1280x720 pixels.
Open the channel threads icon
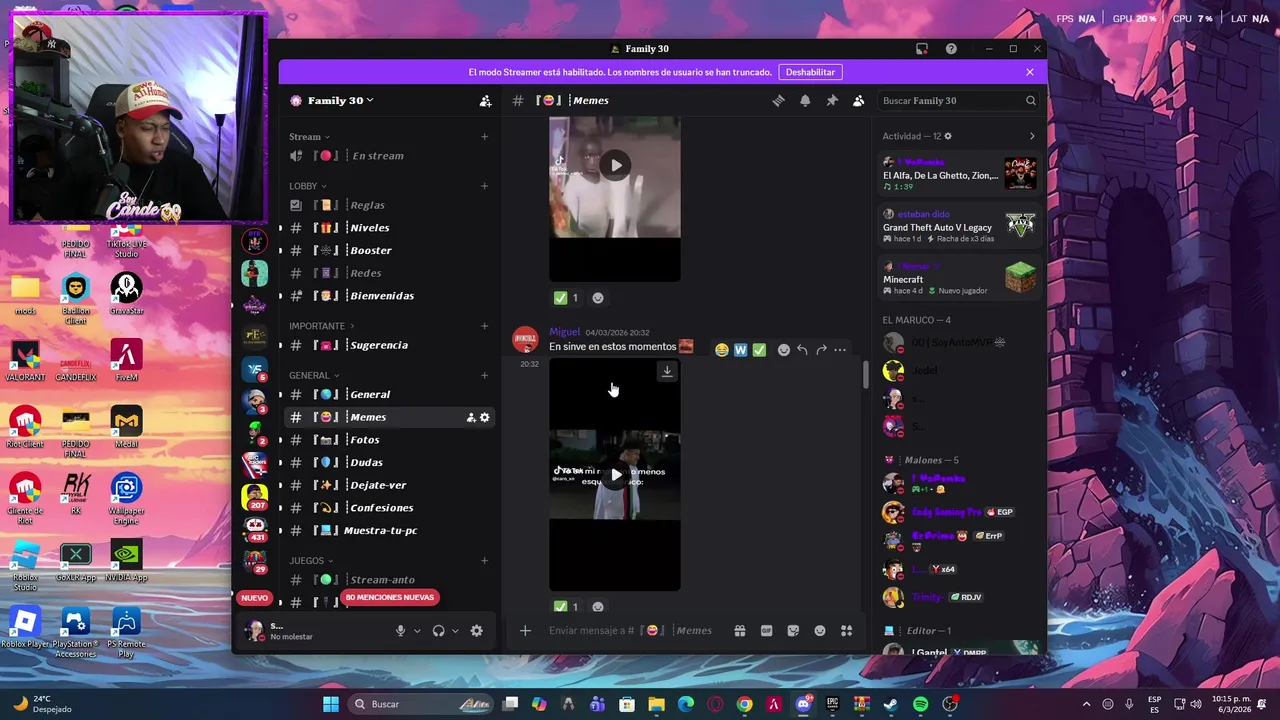778,100
